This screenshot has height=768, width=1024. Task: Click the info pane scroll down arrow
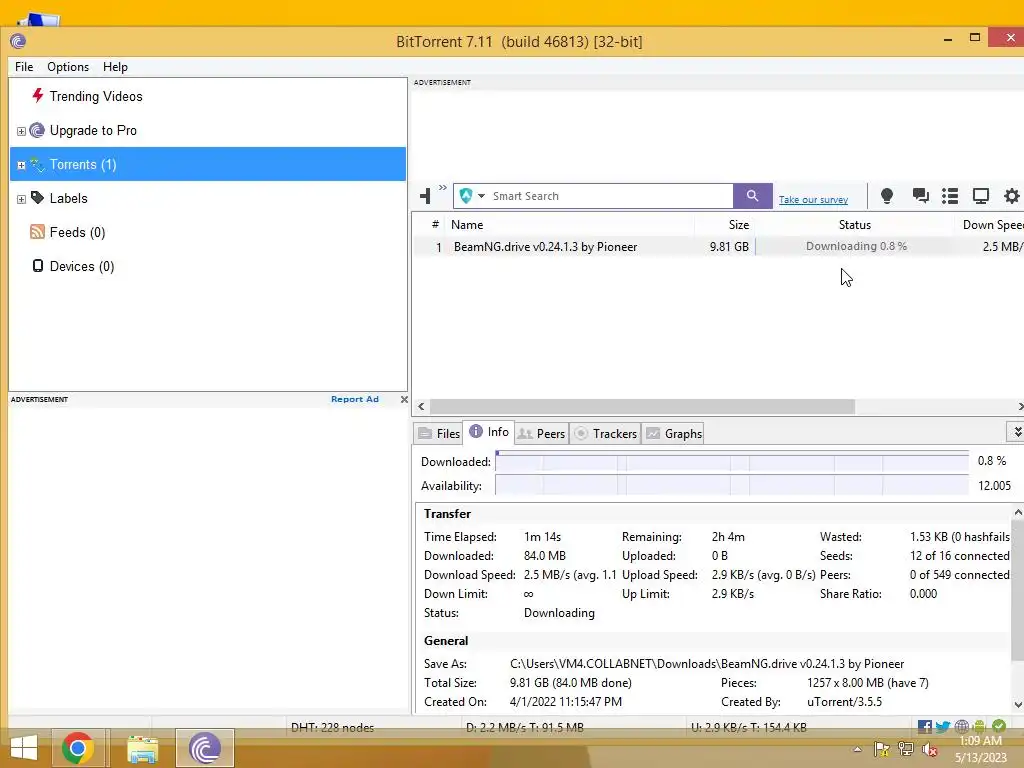[x=1018, y=704]
